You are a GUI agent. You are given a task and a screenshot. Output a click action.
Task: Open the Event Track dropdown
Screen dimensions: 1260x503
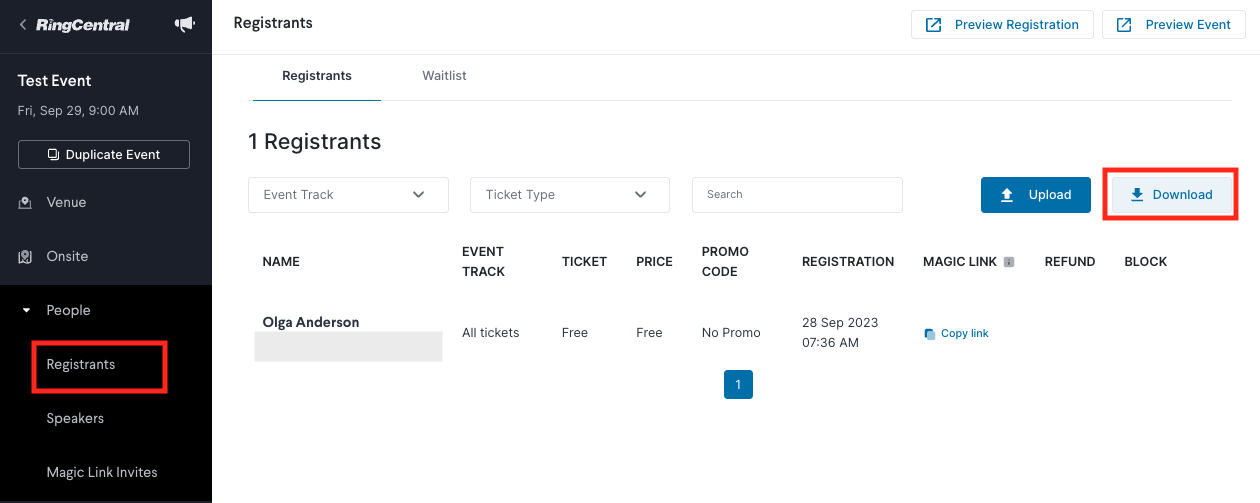click(x=348, y=195)
